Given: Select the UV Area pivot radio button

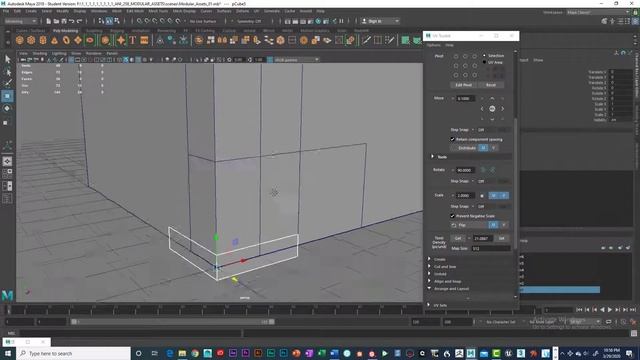Looking at the screenshot, I should tap(484, 62).
